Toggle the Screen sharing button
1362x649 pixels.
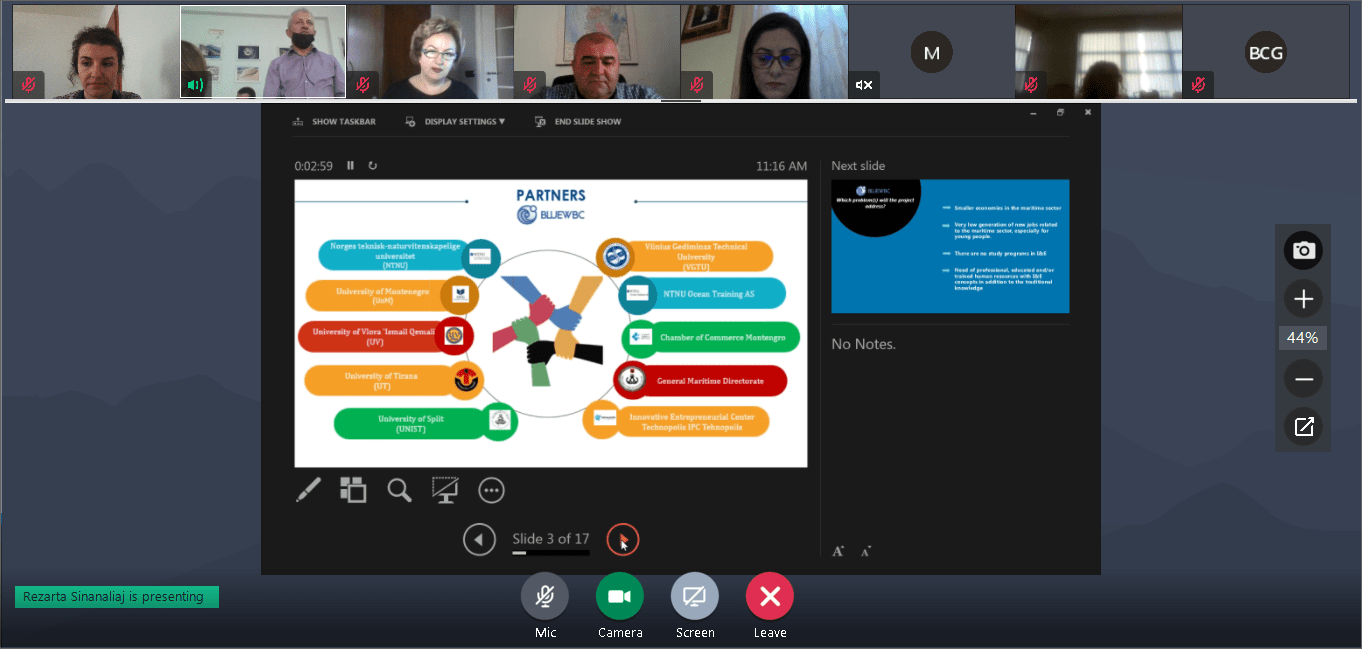point(695,597)
